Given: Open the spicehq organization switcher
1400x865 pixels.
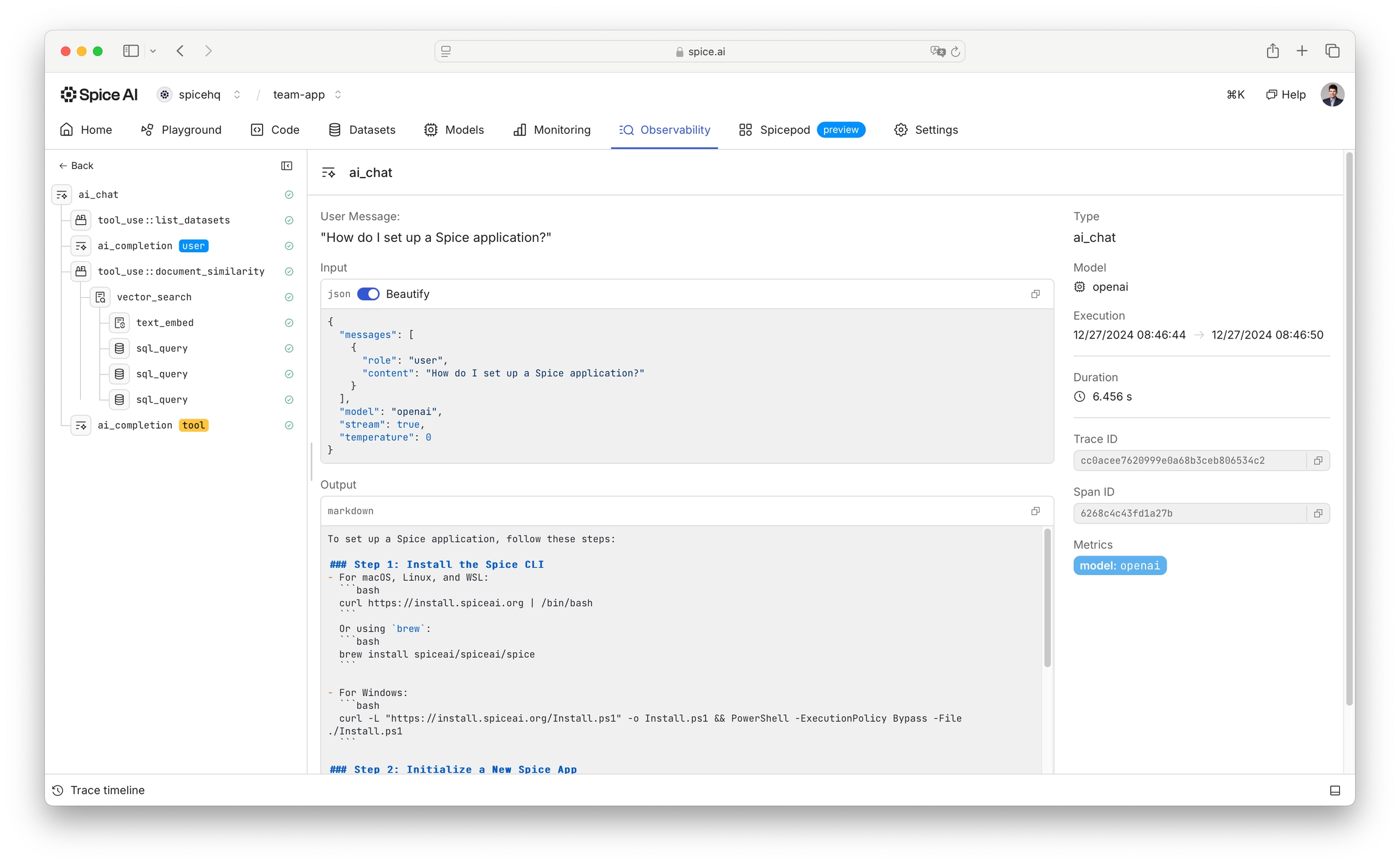Looking at the screenshot, I should click(x=237, y=95).
